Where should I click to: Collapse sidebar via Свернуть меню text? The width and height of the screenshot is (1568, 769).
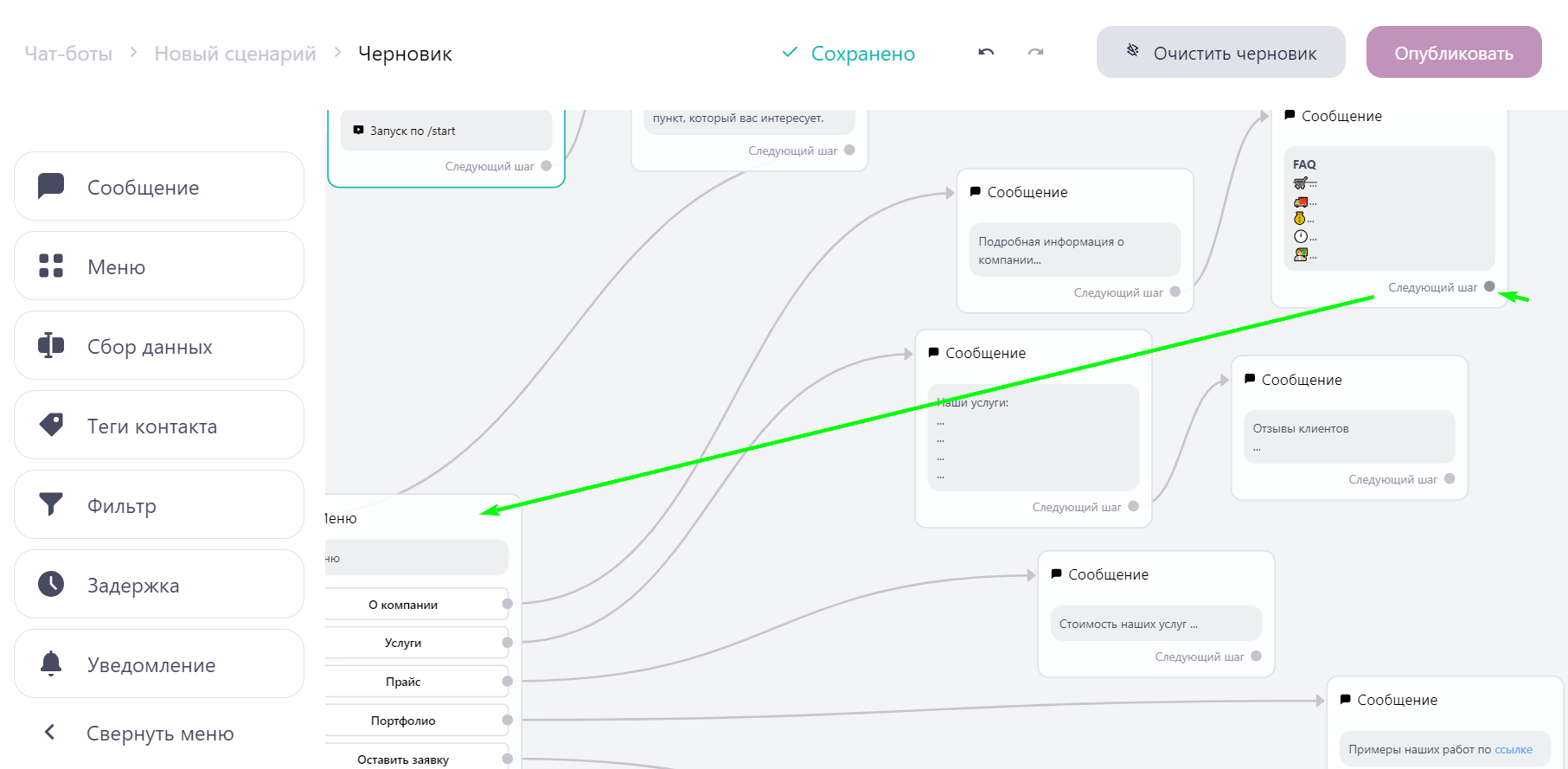(160, 734)
